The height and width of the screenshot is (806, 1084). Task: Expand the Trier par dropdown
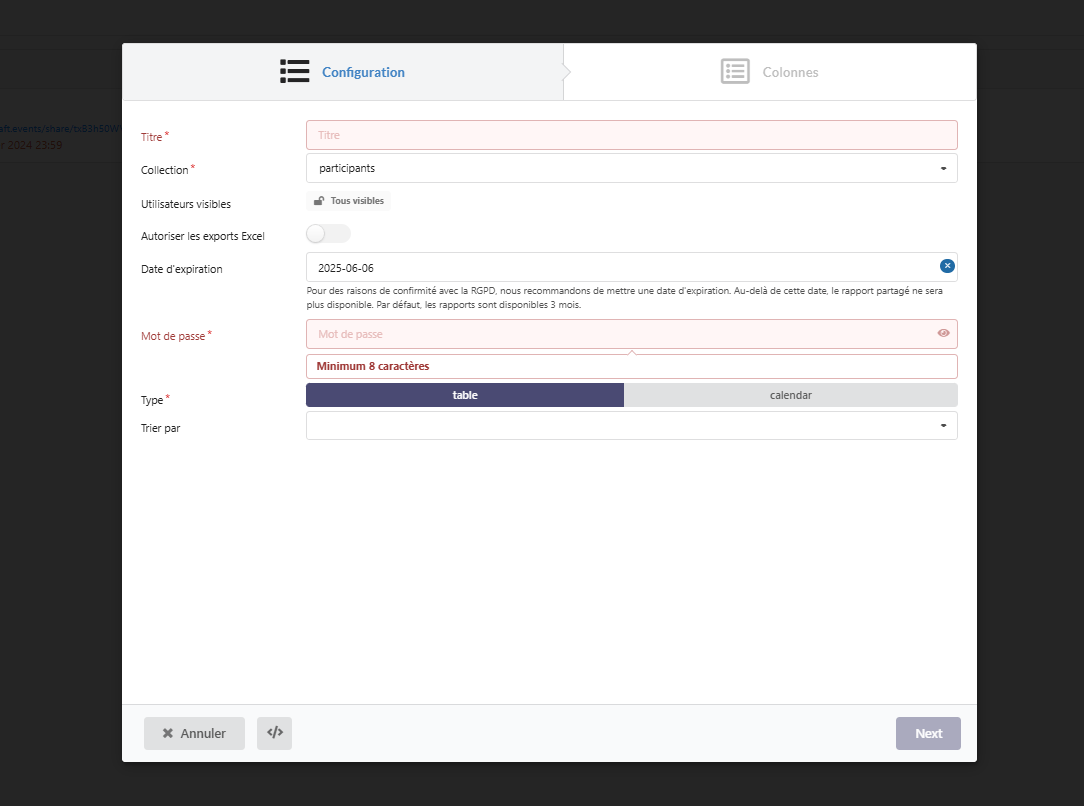(x=631, y=426)
